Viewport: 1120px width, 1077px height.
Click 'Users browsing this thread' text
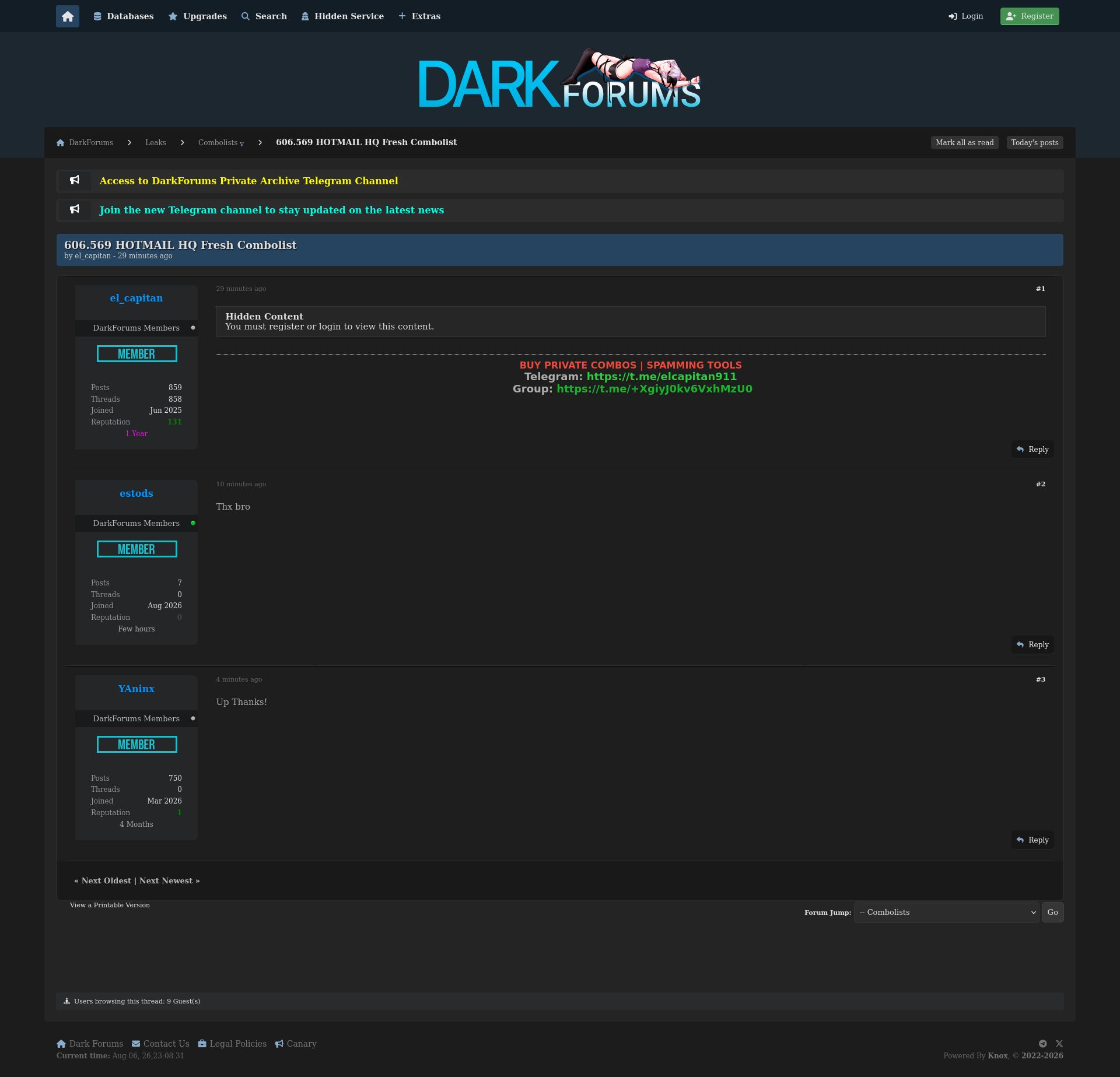137,1002
